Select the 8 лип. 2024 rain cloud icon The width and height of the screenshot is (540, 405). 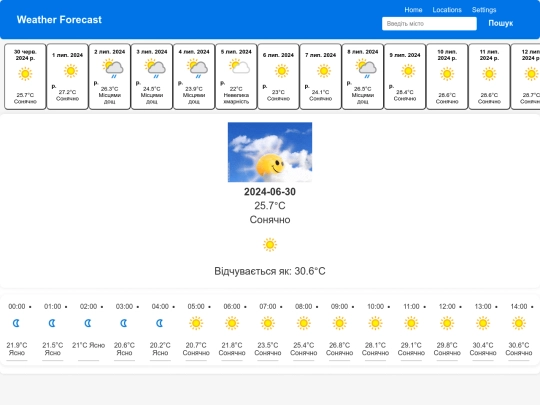pyautogui.click(x=365, y=68)
